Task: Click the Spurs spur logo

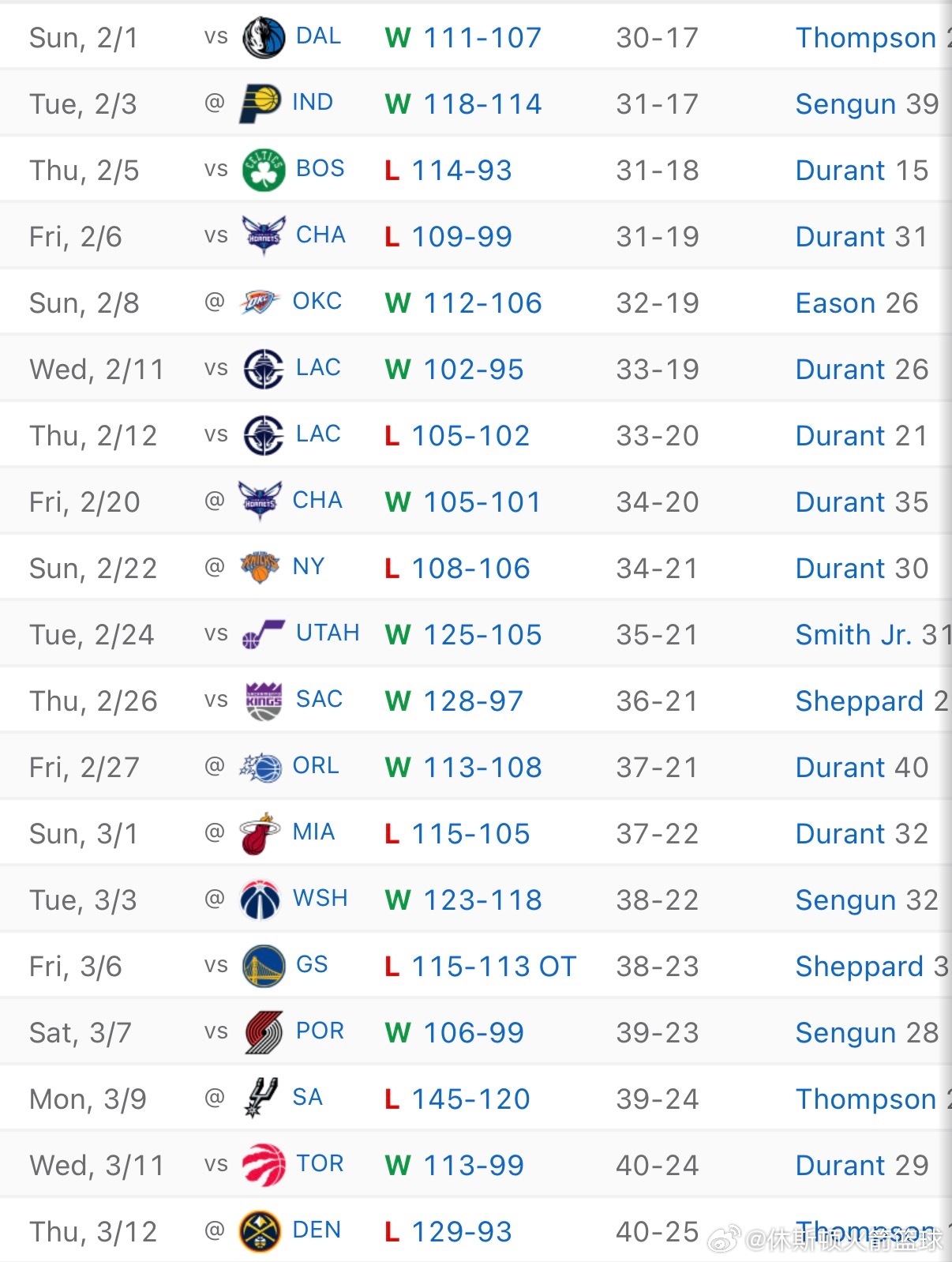Action: point(260,1099)
